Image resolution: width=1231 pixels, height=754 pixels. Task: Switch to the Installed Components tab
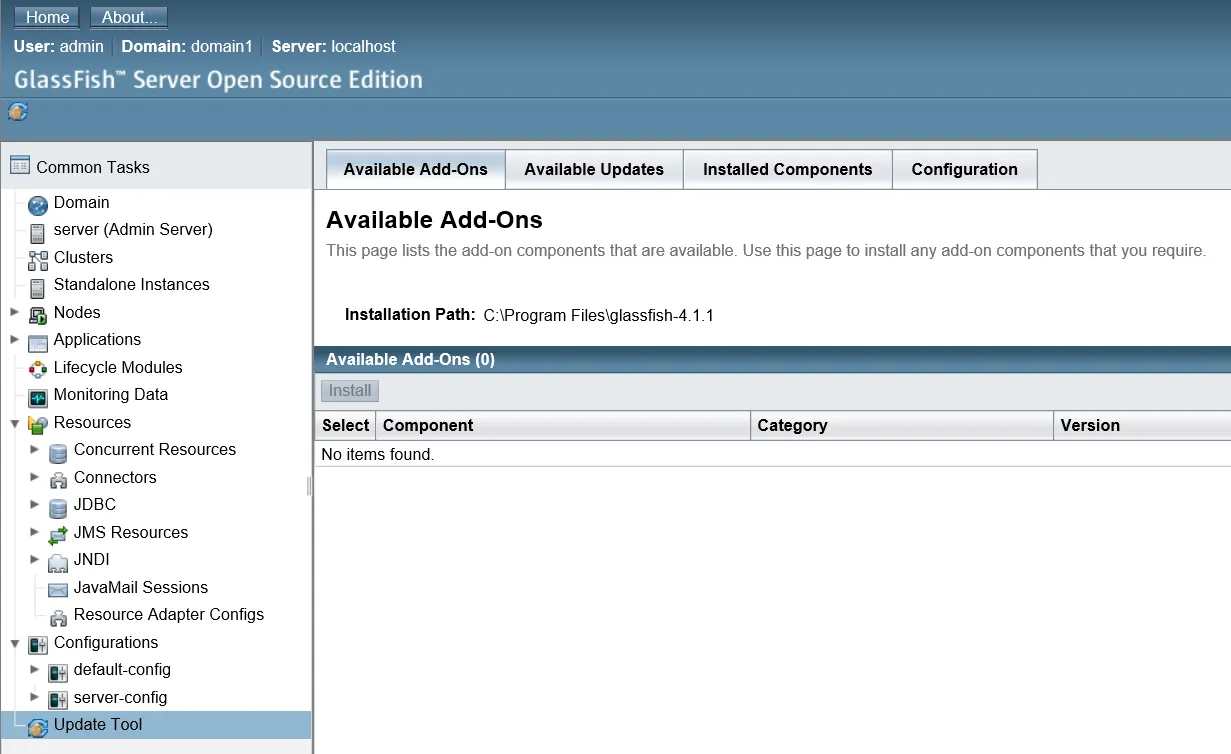(x=787, y=169)
